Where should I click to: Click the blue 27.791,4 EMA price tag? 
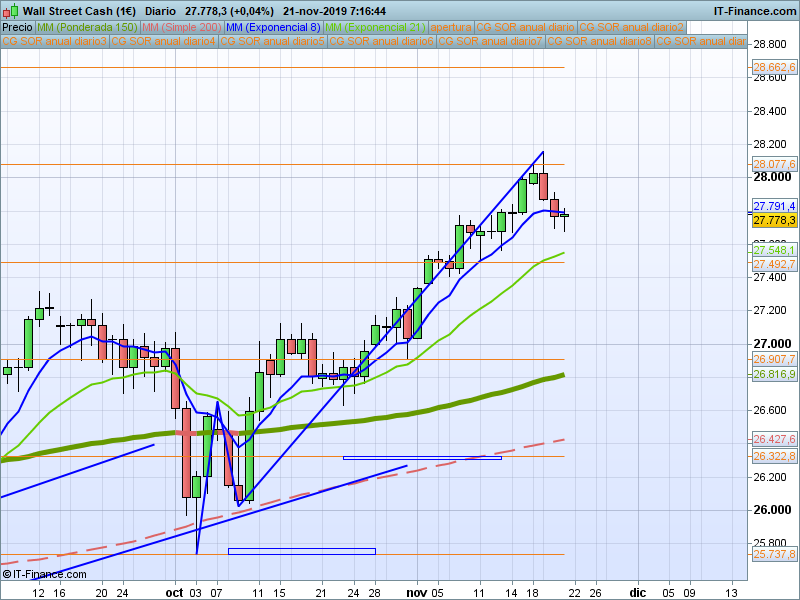[774, 206]
